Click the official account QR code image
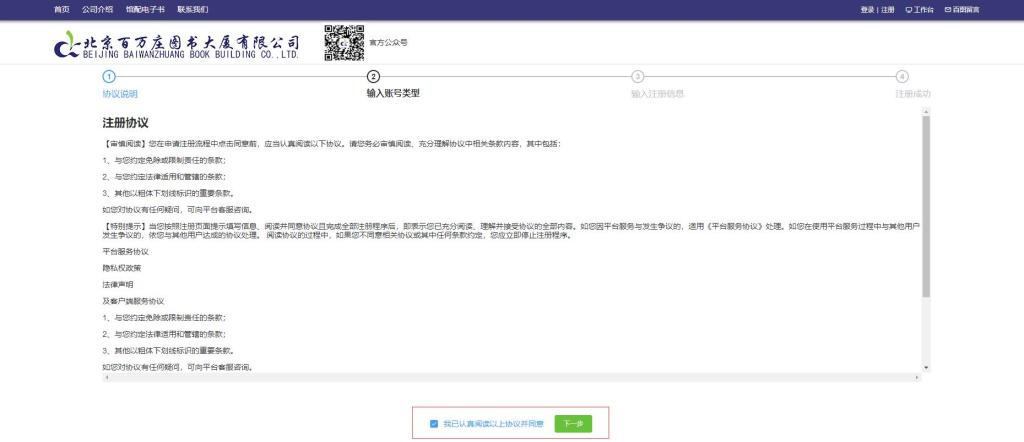The width and height of the screenshot is (1024, 442). click(x=344, y=43)
